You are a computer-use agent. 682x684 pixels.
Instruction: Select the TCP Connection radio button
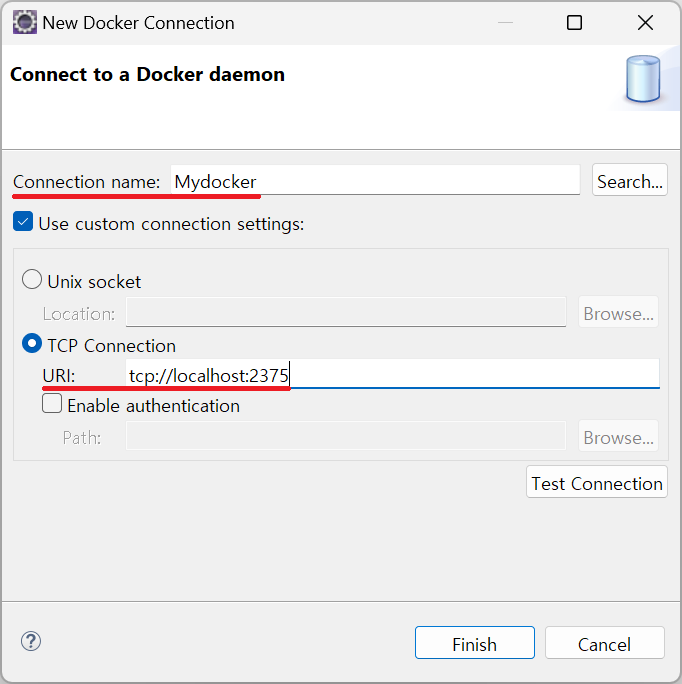(x=32, y=345)
